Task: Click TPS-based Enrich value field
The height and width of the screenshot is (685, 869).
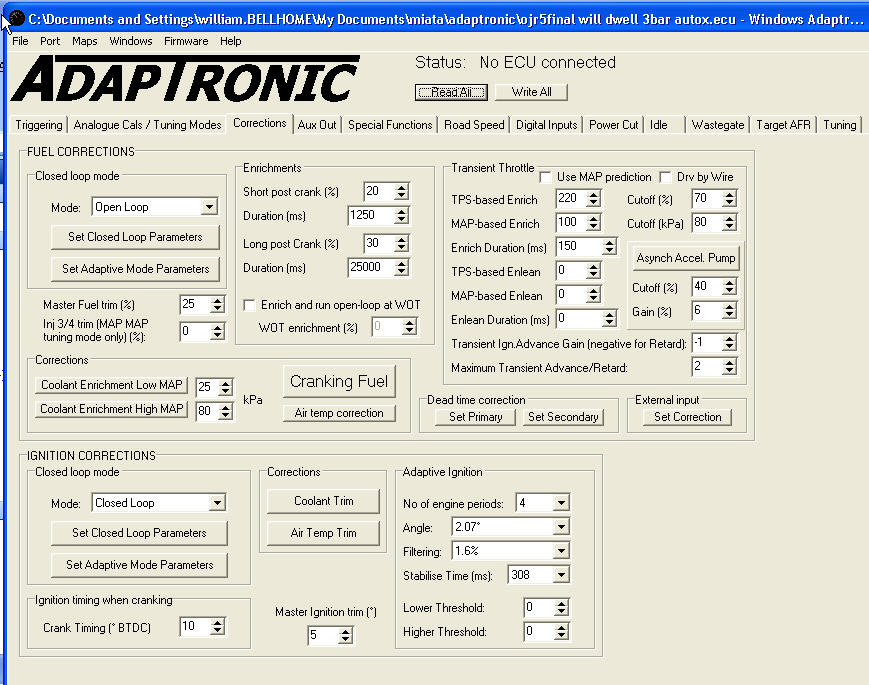Action: (x=571, y=198)
